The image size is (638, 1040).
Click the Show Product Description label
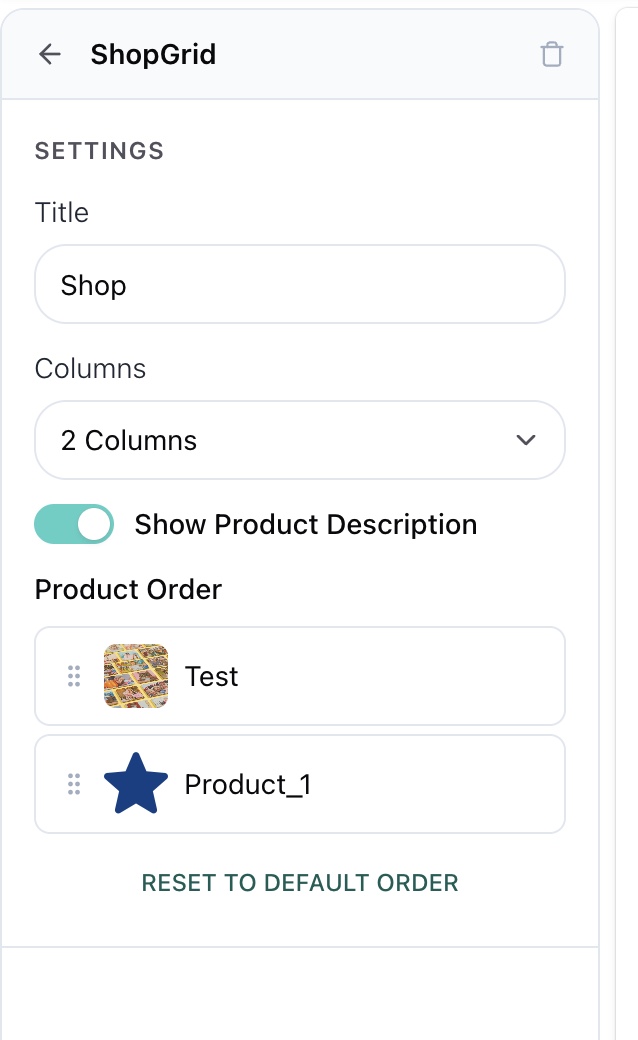pos(306,525)
